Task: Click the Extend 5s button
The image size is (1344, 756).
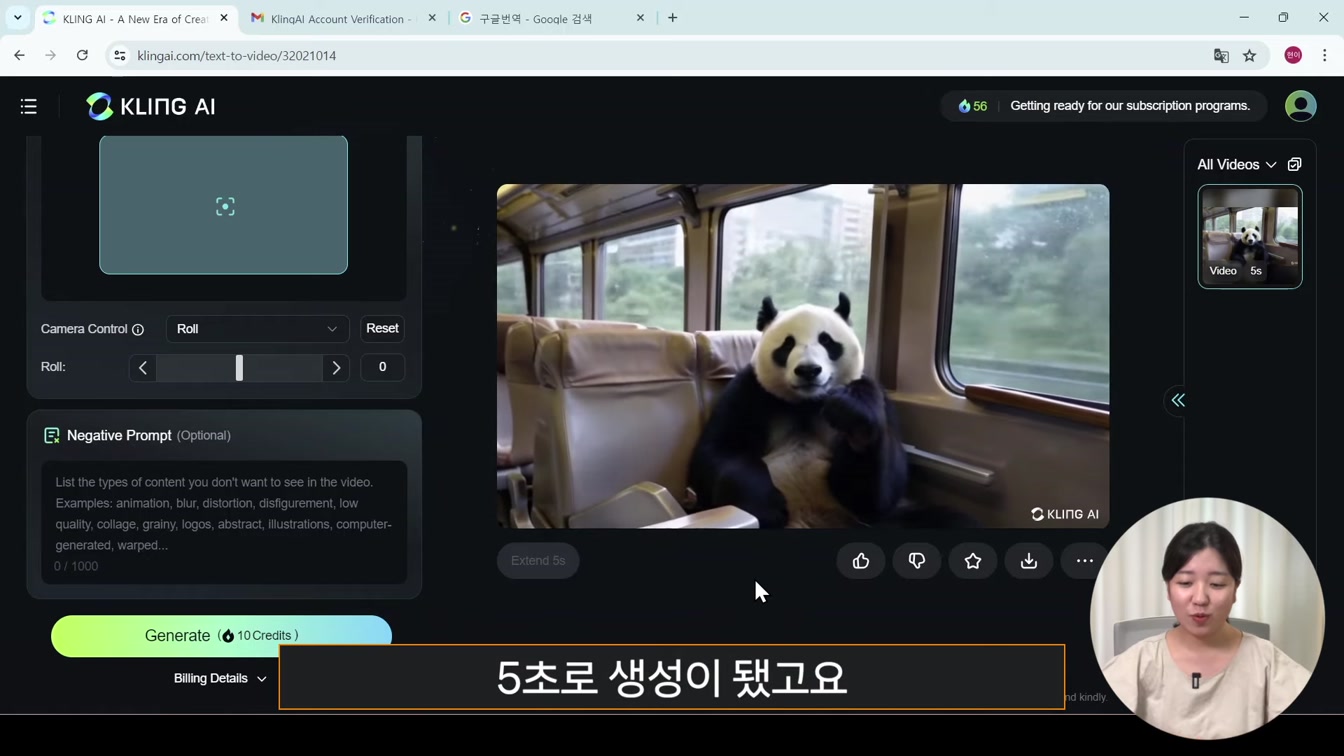Action: point(538,561)
